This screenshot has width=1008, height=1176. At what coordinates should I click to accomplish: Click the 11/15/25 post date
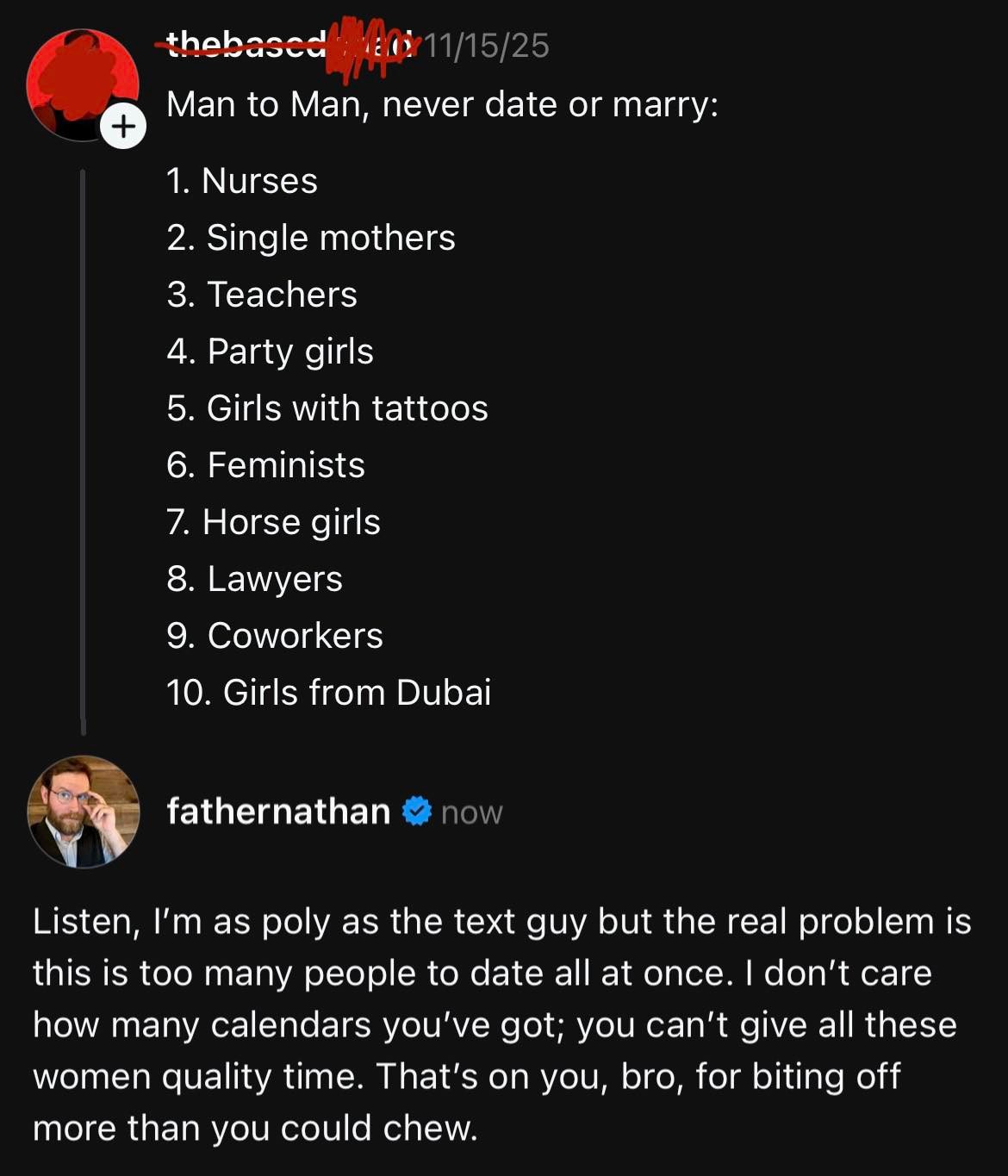pos(487,46)
